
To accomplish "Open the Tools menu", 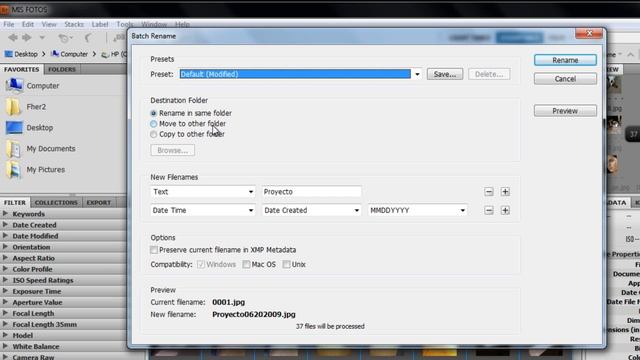I will [124, 24].
